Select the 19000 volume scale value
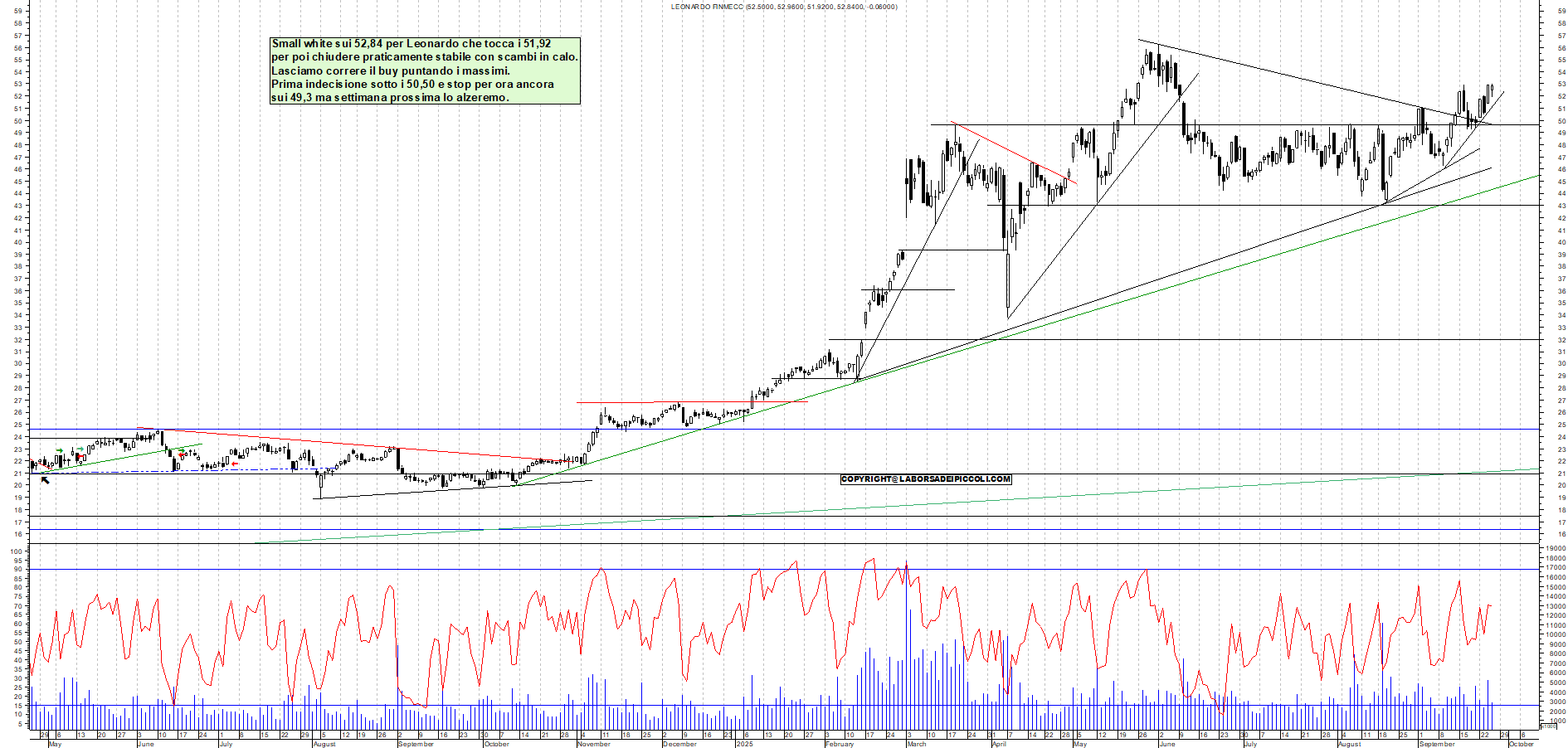 (x=1556, y=549)
